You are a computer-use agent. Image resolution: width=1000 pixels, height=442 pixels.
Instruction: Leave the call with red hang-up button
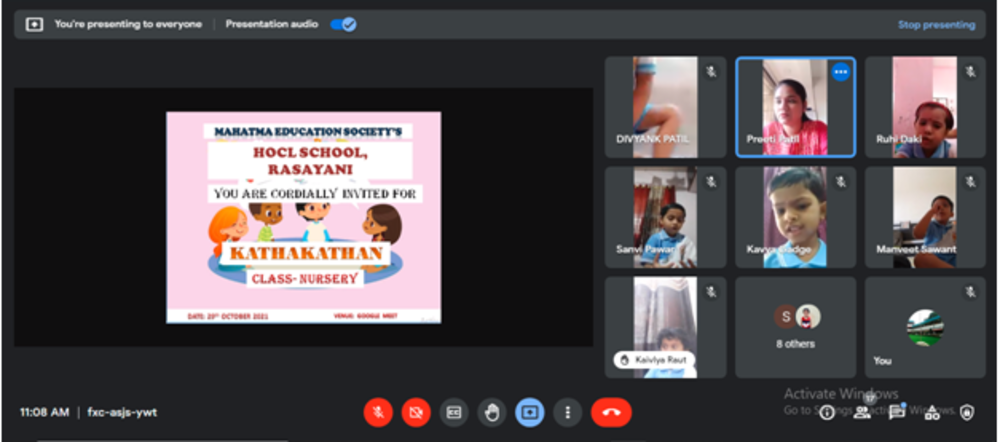pyautogui.click(x=611, y=412)
